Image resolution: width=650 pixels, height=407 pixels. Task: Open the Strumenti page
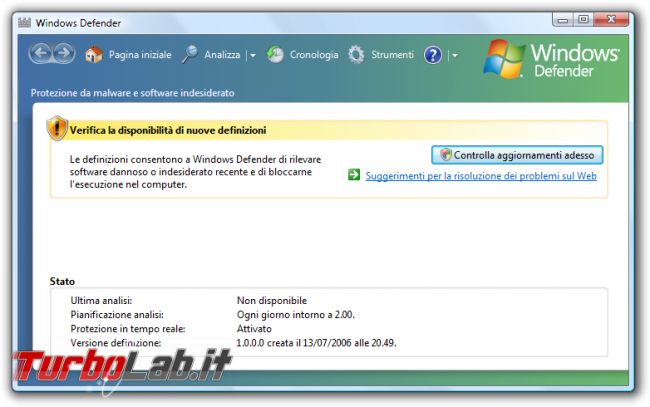[393, 55]
